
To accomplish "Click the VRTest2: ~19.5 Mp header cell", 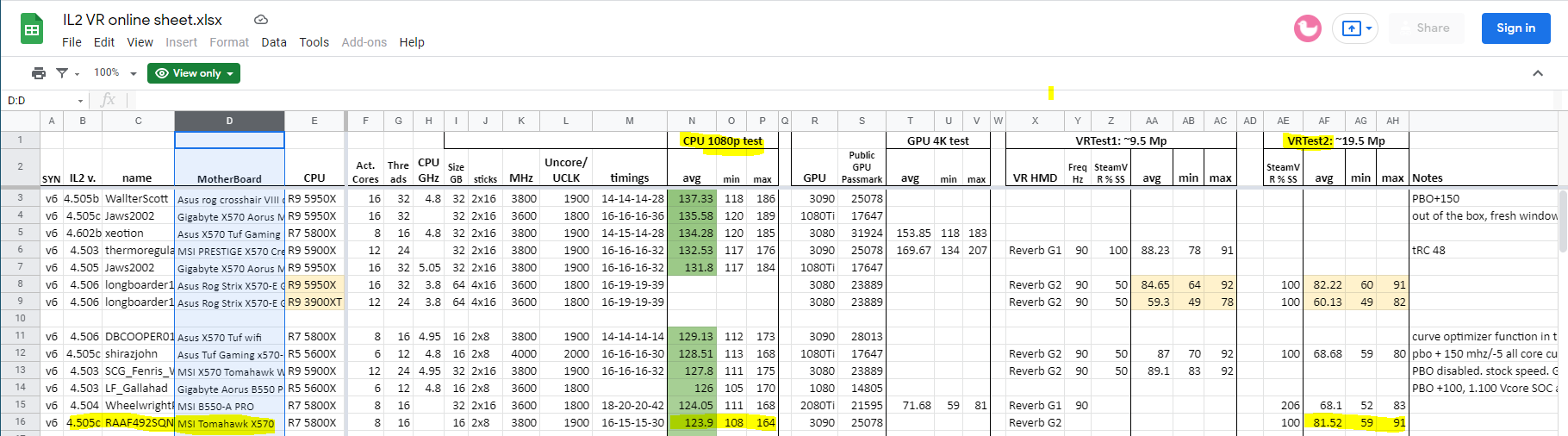I will point(1336,140).
